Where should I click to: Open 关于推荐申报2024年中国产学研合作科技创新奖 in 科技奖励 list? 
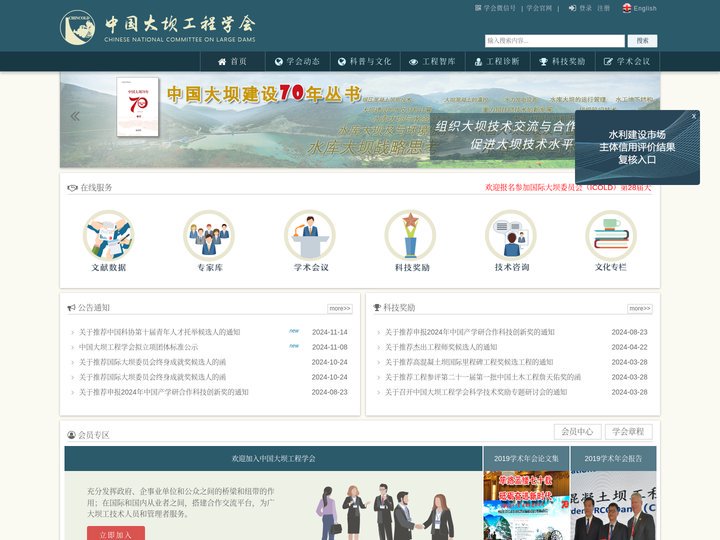(470, 332)
